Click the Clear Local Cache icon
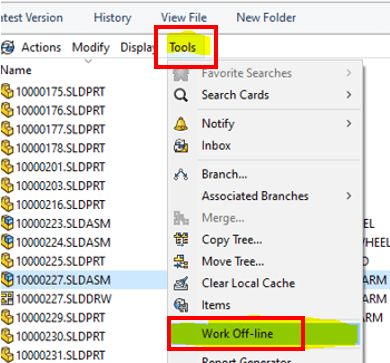 coord(181,284)
